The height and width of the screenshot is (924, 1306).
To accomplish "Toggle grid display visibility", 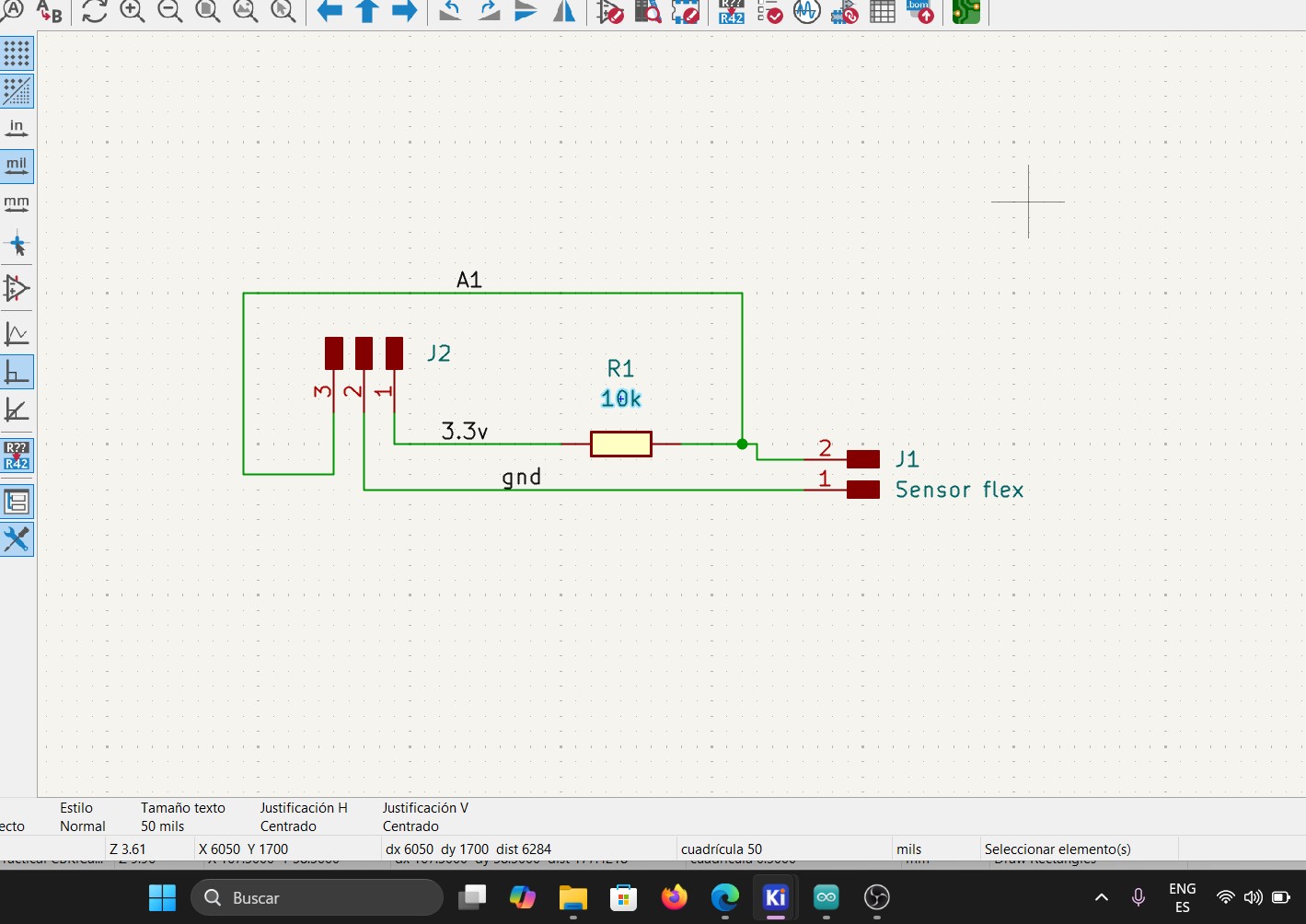I will pos(17,53).
